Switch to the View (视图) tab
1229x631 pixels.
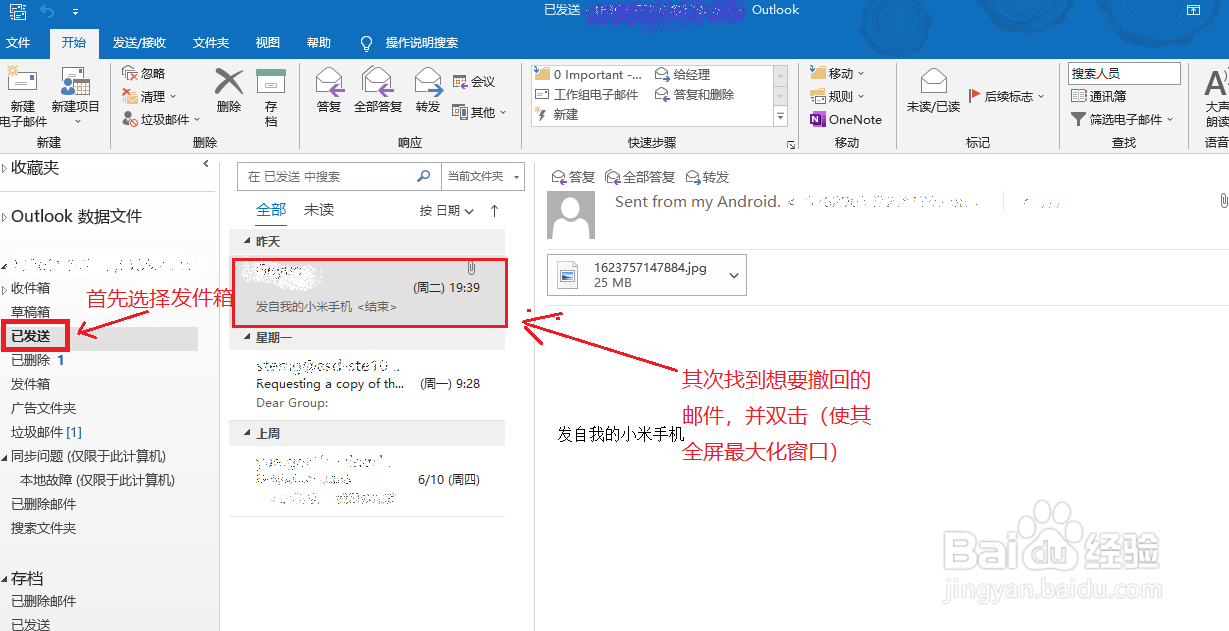coord(268,43)
